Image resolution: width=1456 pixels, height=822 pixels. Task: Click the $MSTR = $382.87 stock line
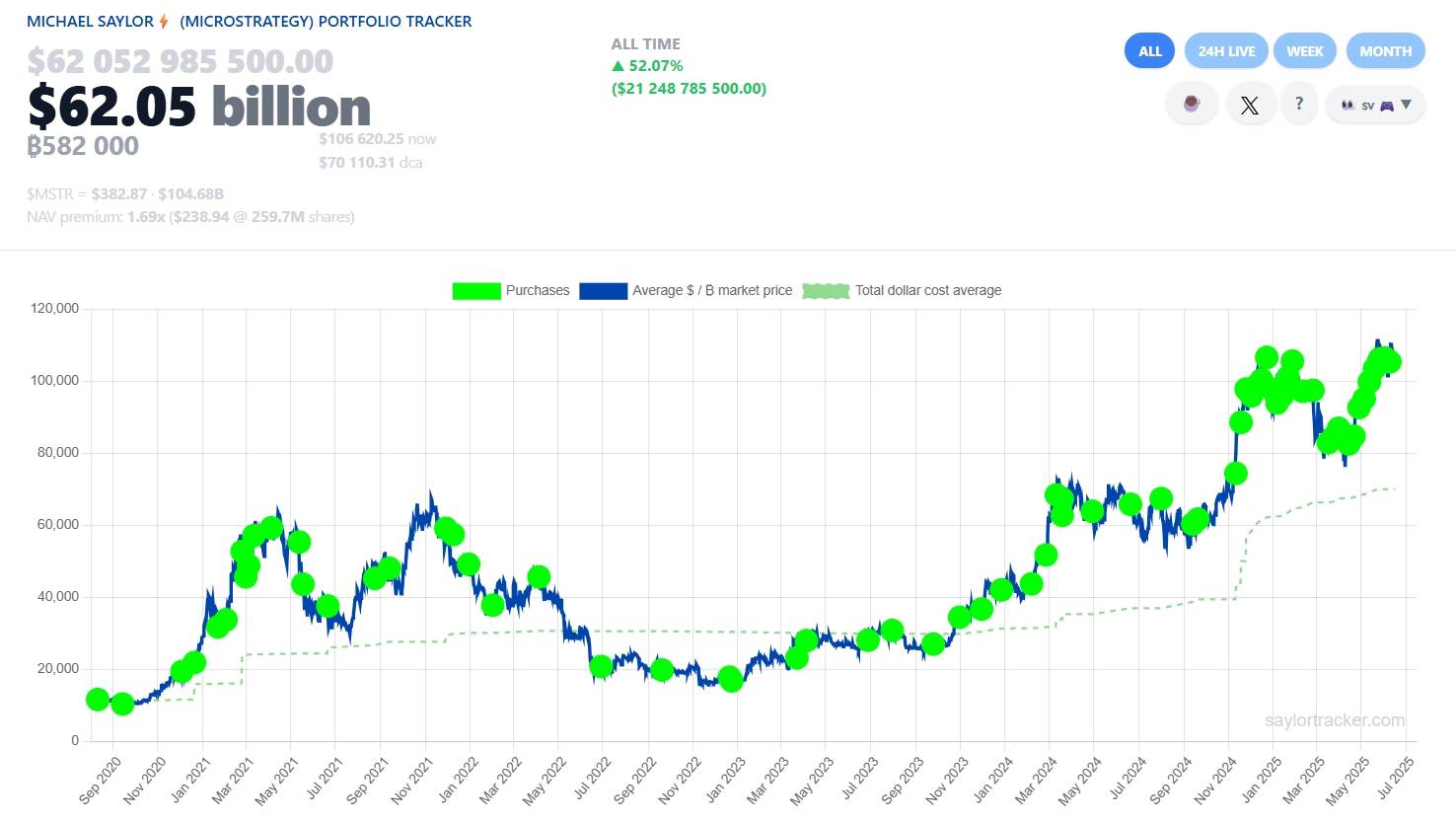coord(125,194)
